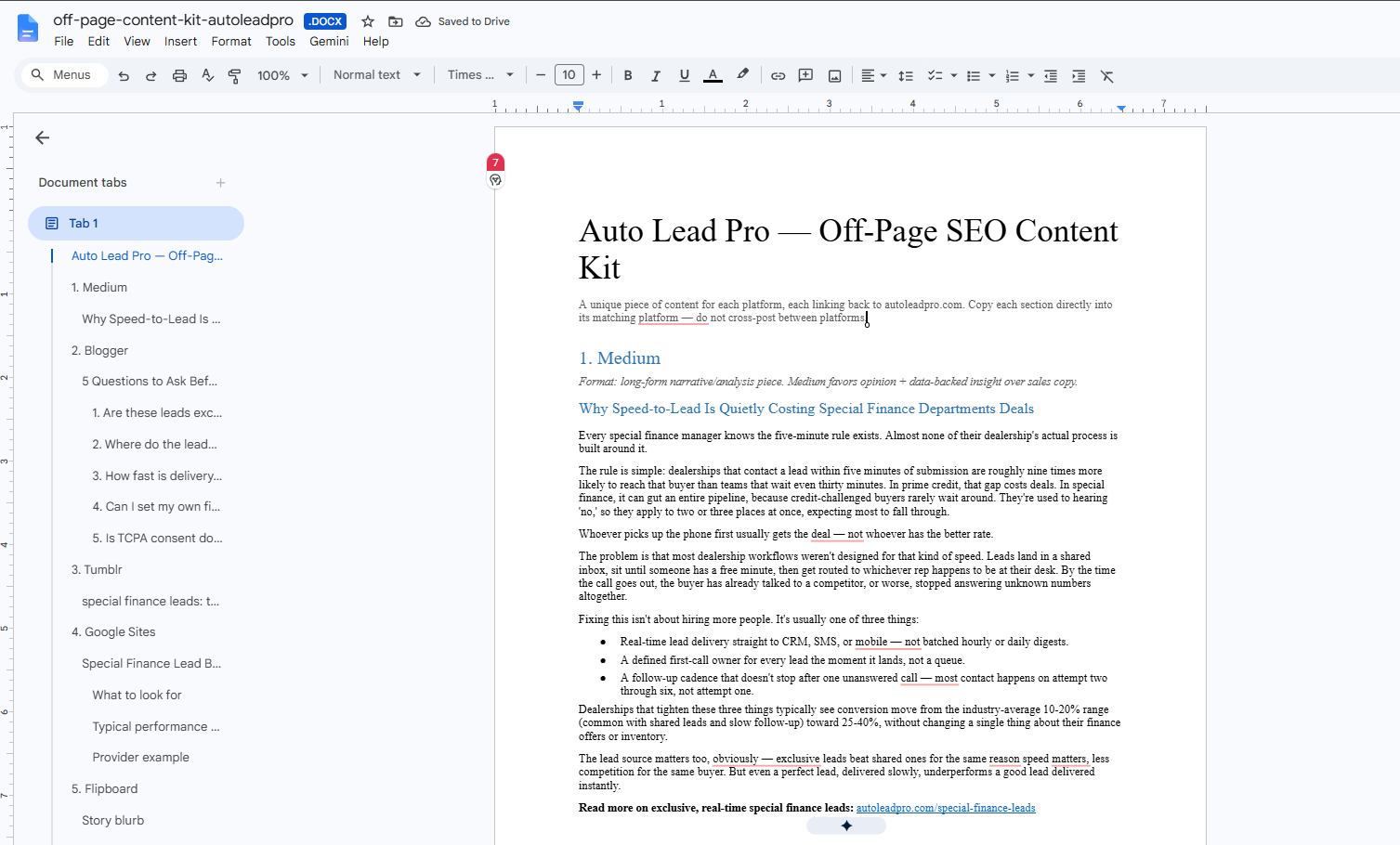Viewport: 1400px width, 845px height.
Task: Go to '4. Google Sites' outline heading
Action: click(113, 631)
